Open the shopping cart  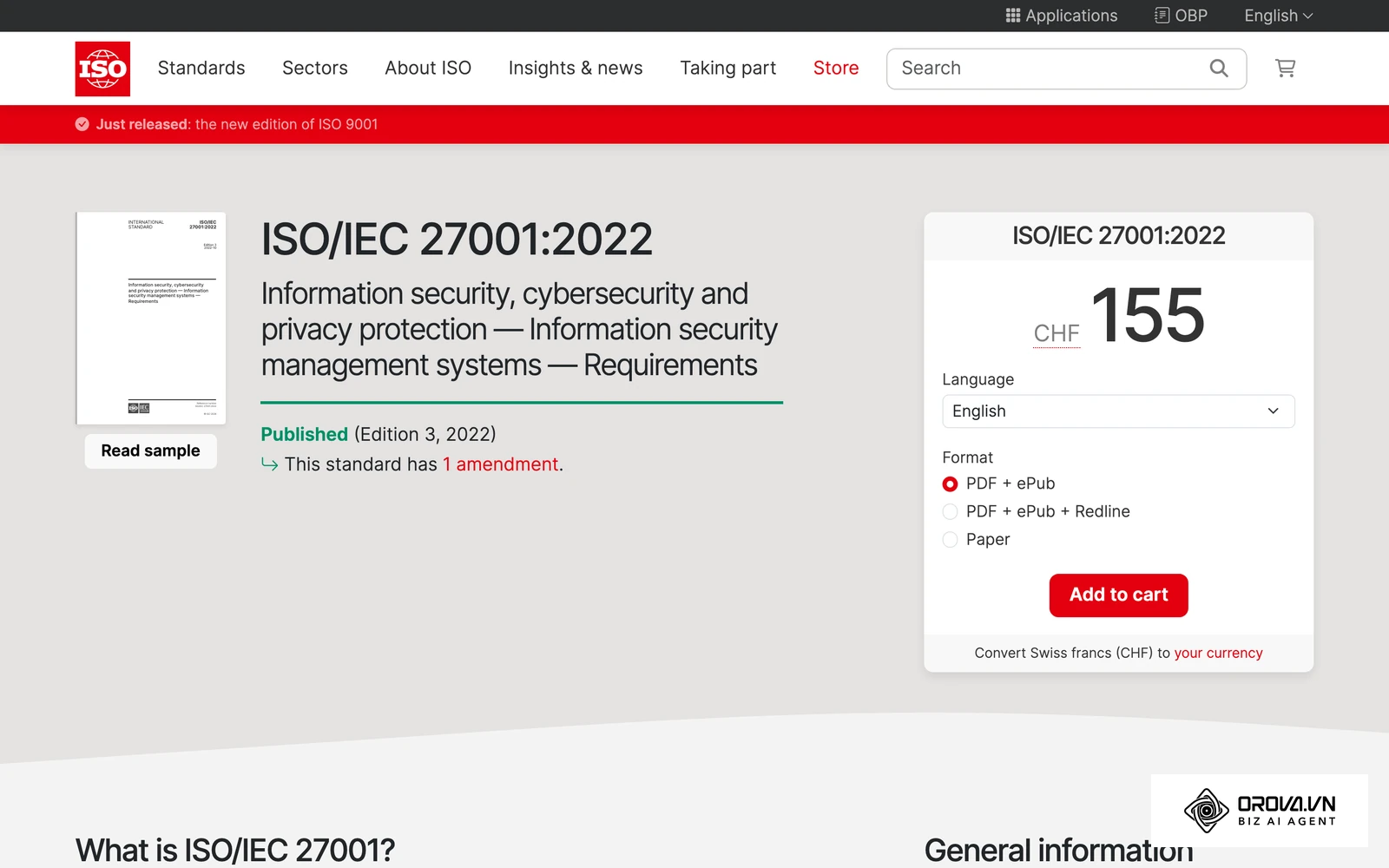click(1285, 69)
